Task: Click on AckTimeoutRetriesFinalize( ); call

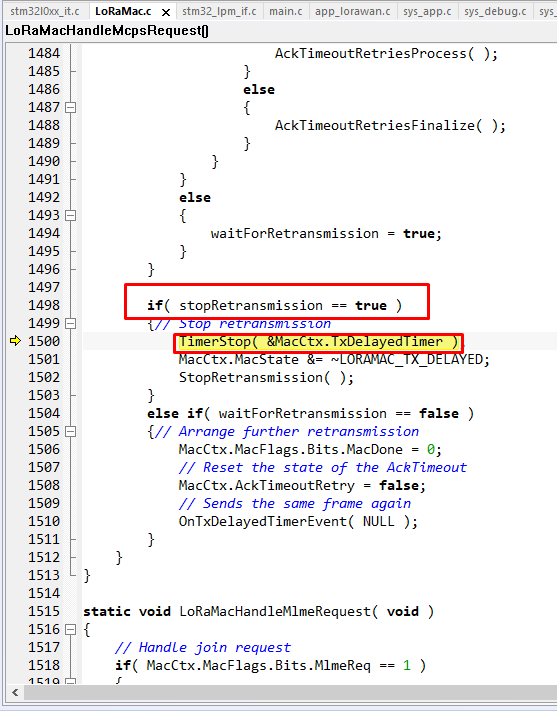Action: click(390, 125)
